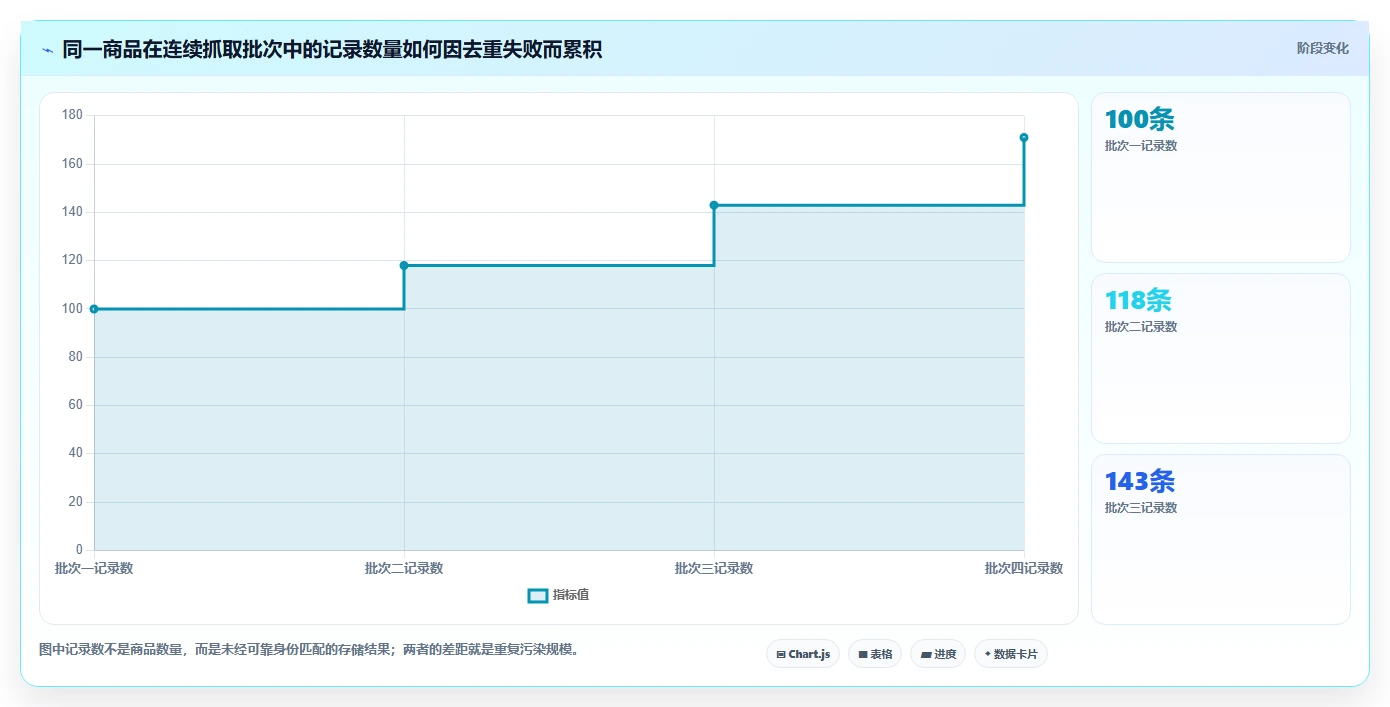
Task: Click the 批次一记录数 caption under 100条
Action: click(x=1141, y=146)
